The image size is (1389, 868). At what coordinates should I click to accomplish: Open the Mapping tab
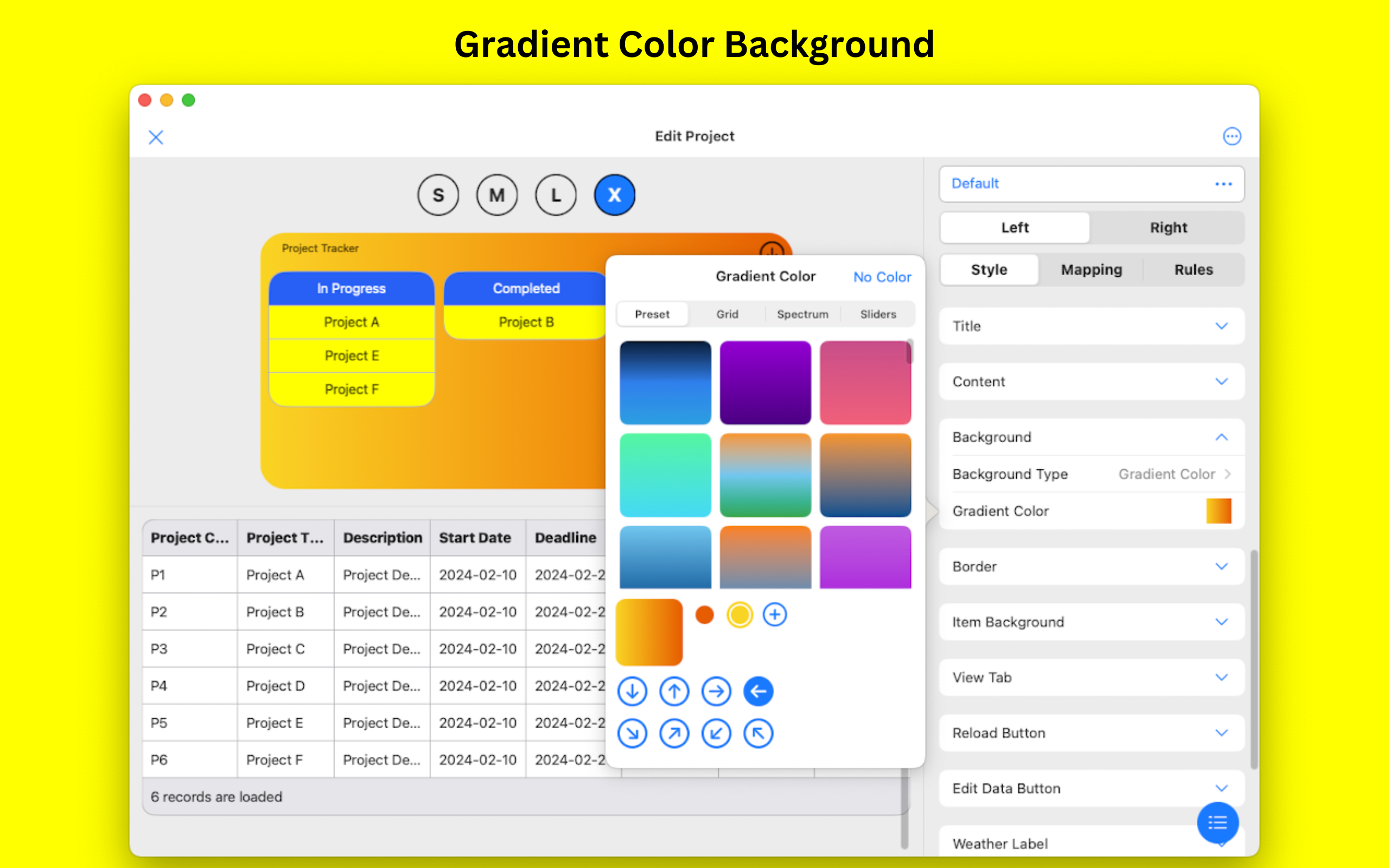coord(1091,270)
